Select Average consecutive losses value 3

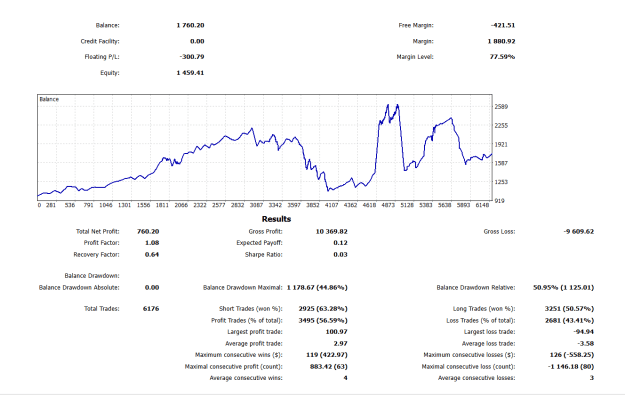pos(592,378)
